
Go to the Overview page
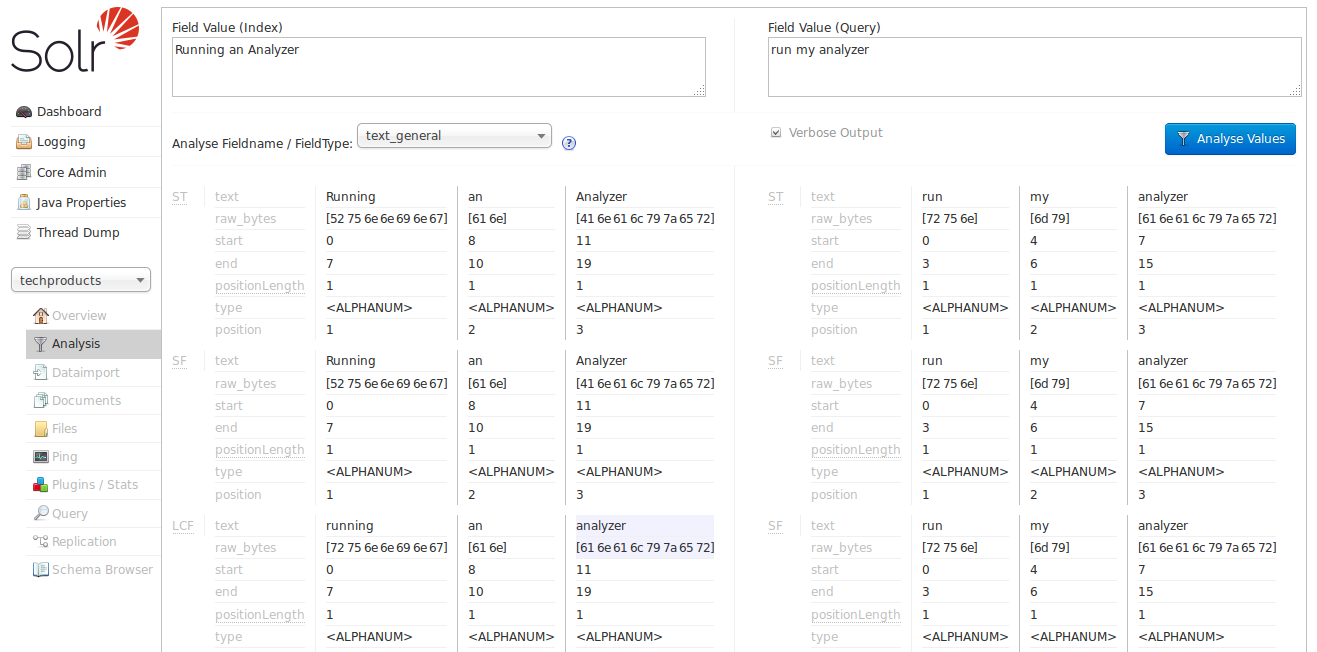pos(79,316)
